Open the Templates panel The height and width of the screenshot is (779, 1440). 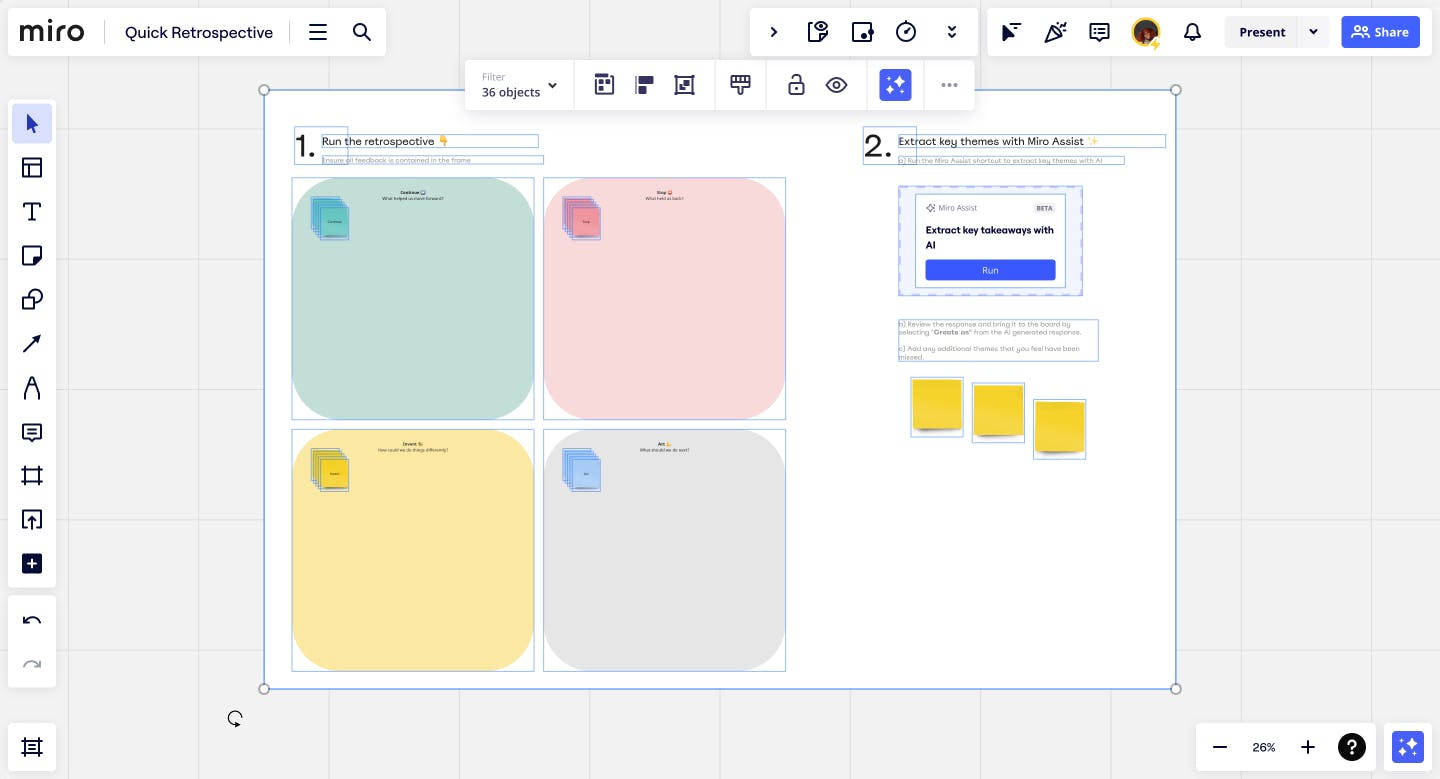32,168
